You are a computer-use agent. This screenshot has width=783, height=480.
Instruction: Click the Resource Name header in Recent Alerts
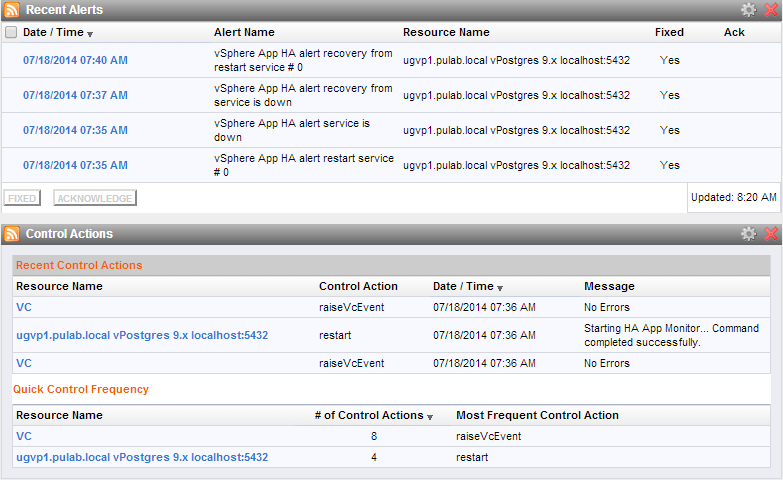(446, 32)
